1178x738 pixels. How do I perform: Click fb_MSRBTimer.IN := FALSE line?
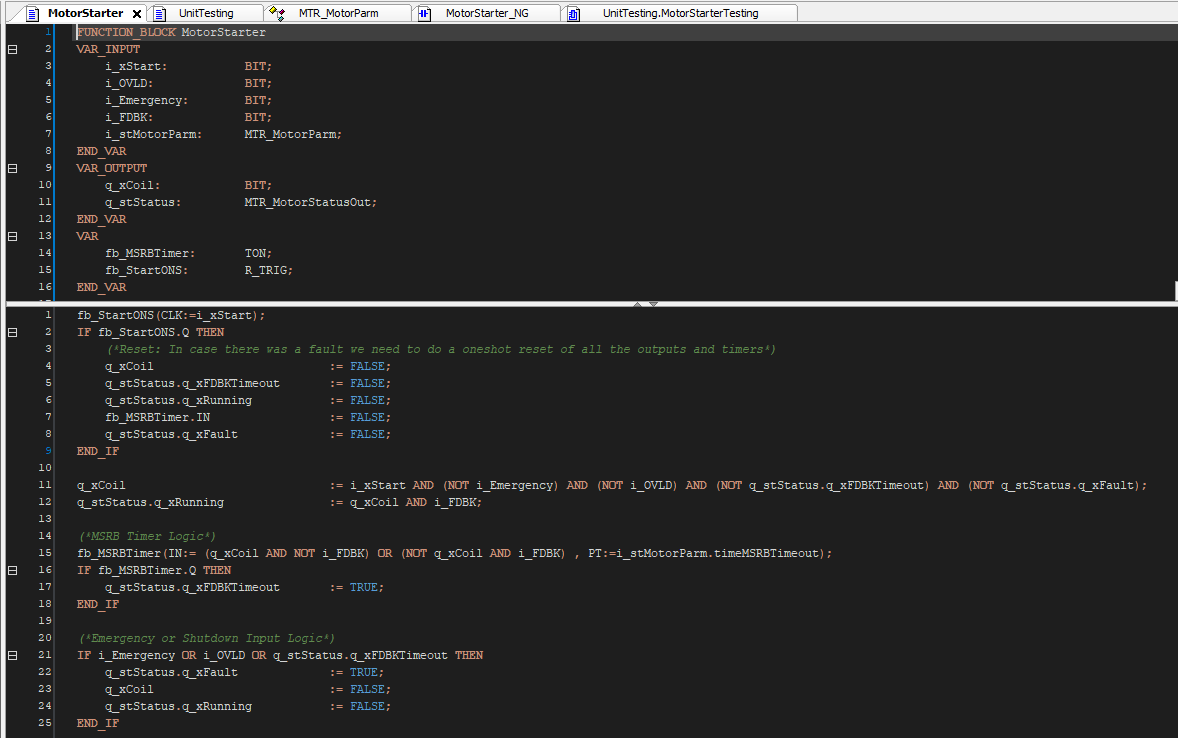coord(248,417)
